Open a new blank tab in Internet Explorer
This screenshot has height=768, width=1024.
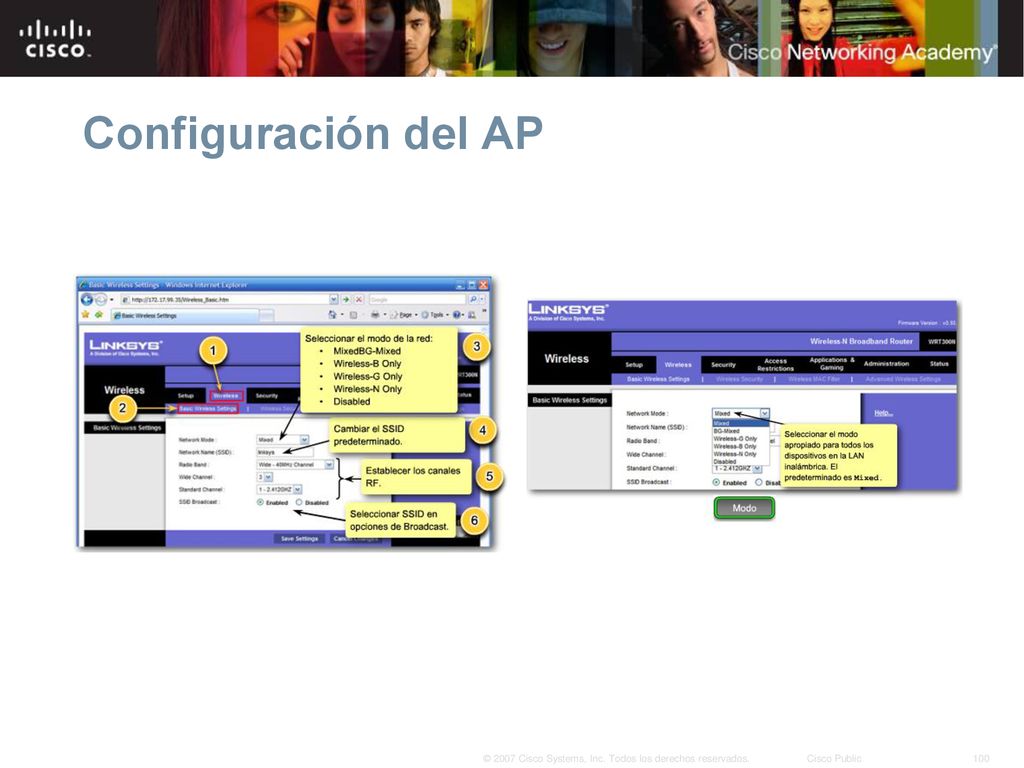click(266, 316)
